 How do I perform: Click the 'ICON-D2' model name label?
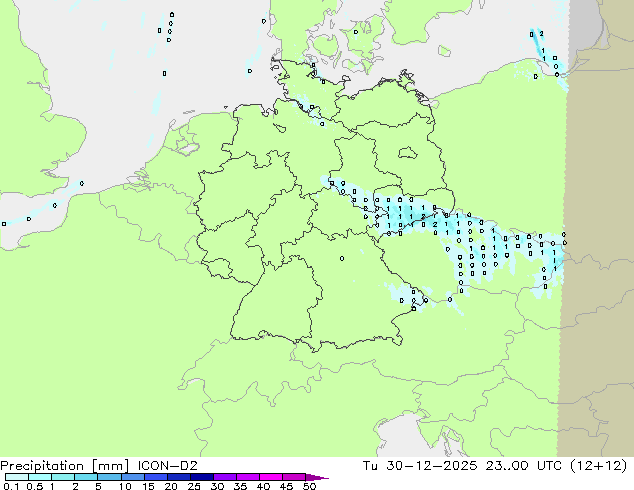tap(167, 466)
